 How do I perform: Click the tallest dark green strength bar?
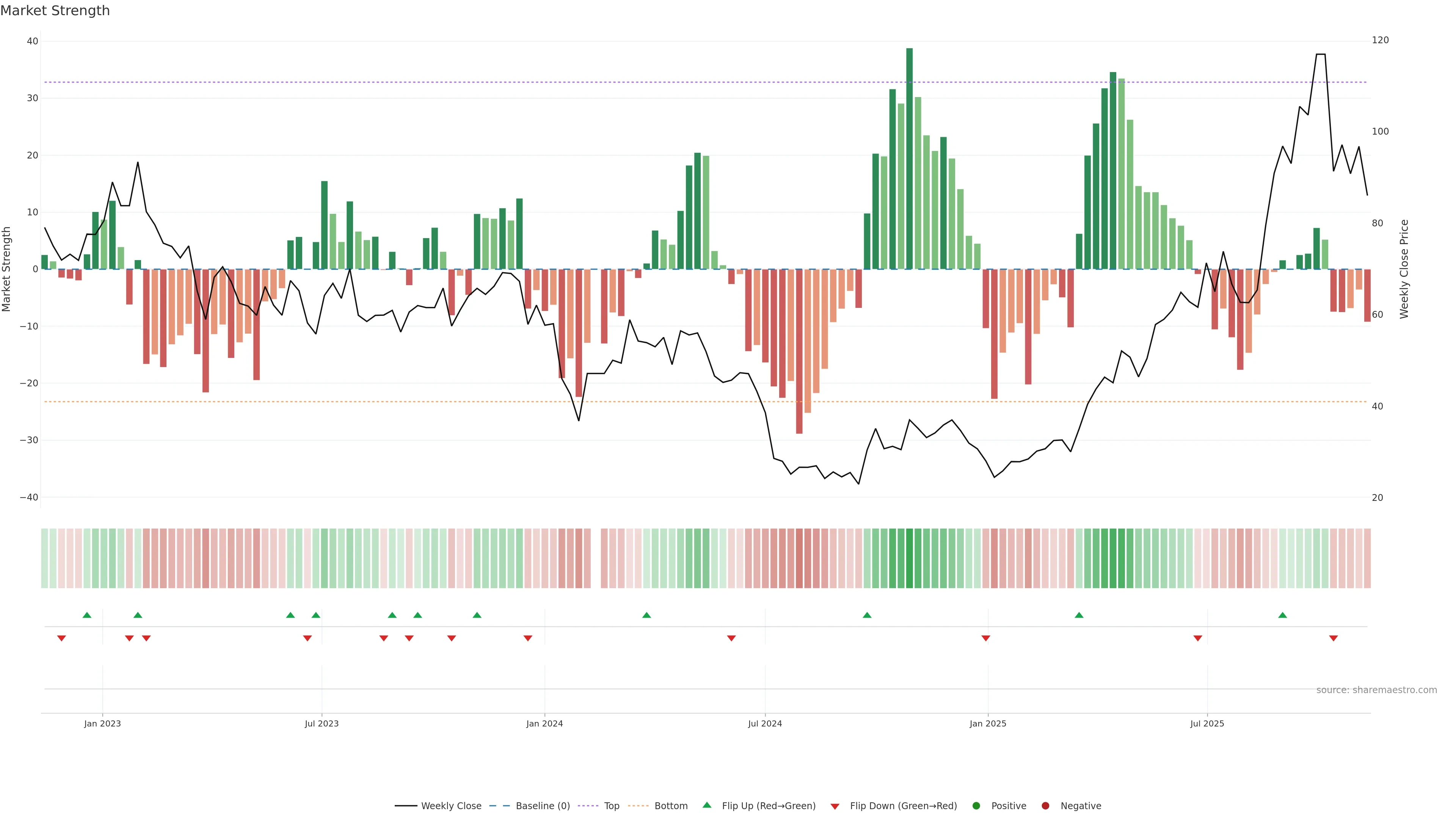tap(910, 158)
